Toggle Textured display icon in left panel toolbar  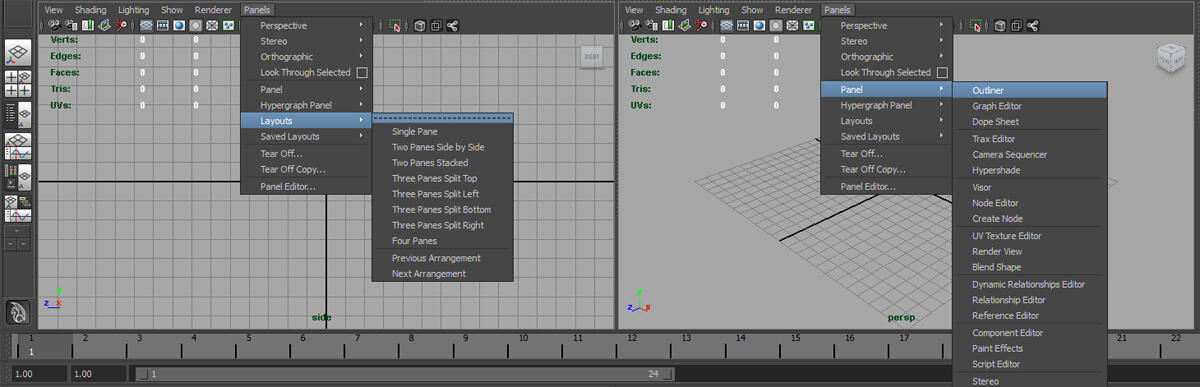pos(228,25)
